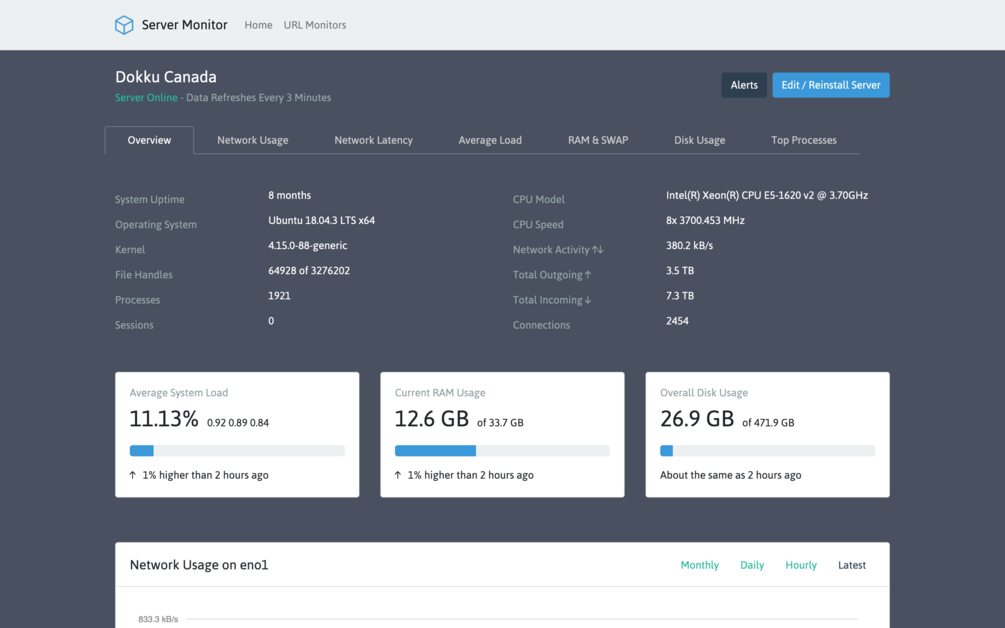Image resolution: width=1005 pixels, height=628 pixels.
Task: Click the up arrow in Current RAM Usage card
Action: click(x=398, y=475)
